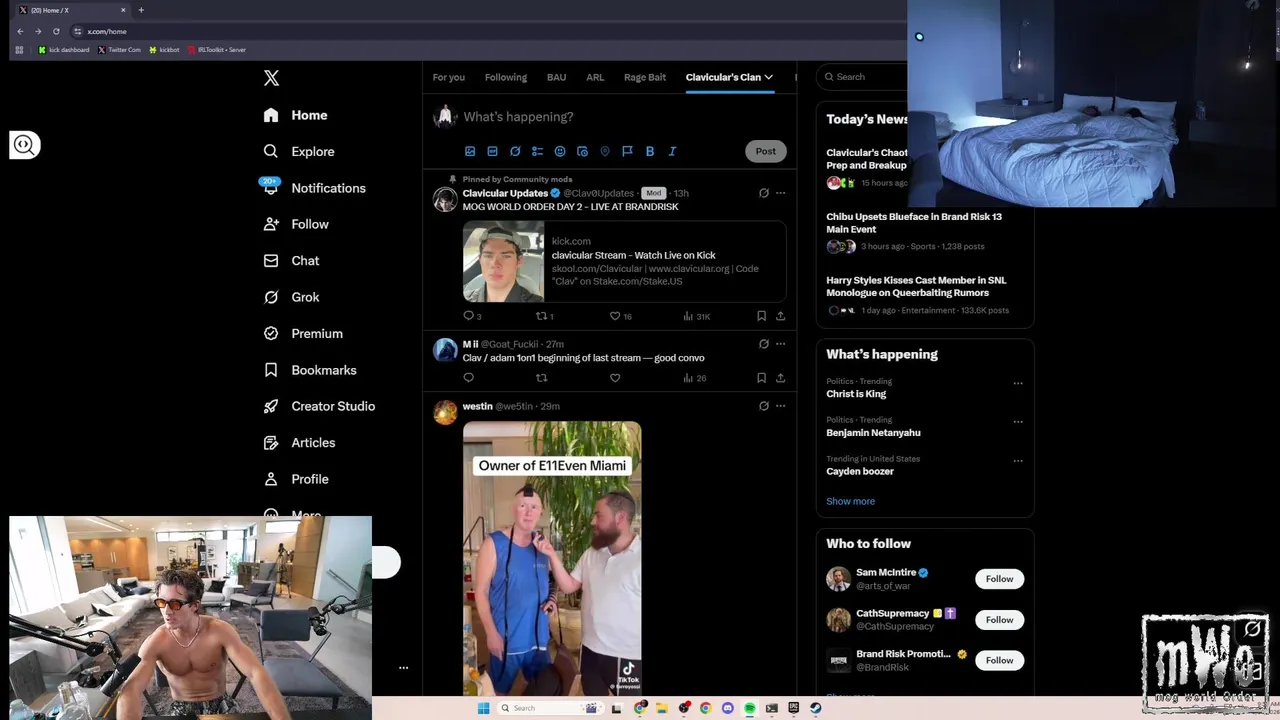The width and height of the screenshot is (1280, 720).
Task: Bookmark the Clavicular Updates post
Action: [761, 316]
